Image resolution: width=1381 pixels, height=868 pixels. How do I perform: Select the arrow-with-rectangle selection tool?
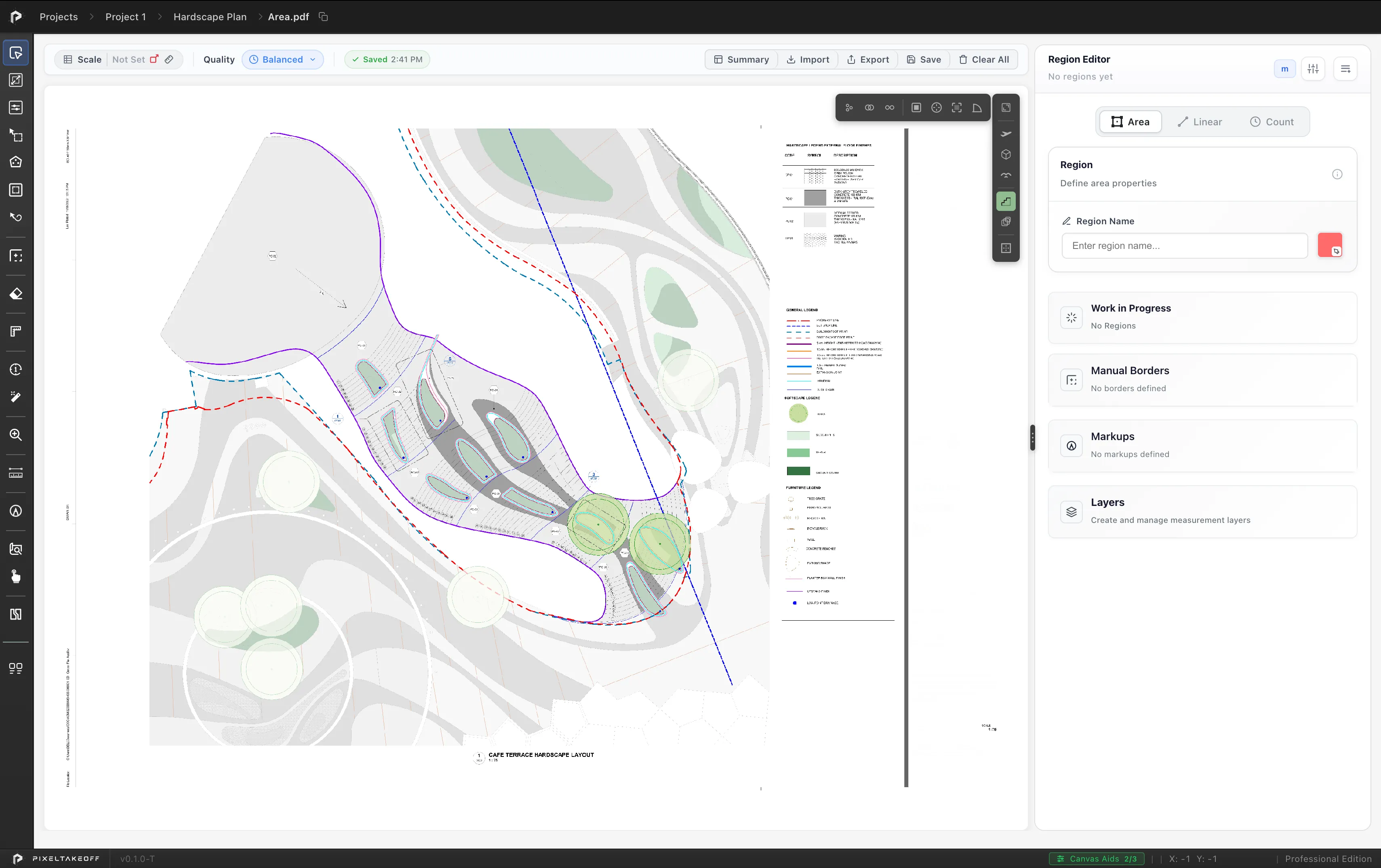tap(16, 135)
